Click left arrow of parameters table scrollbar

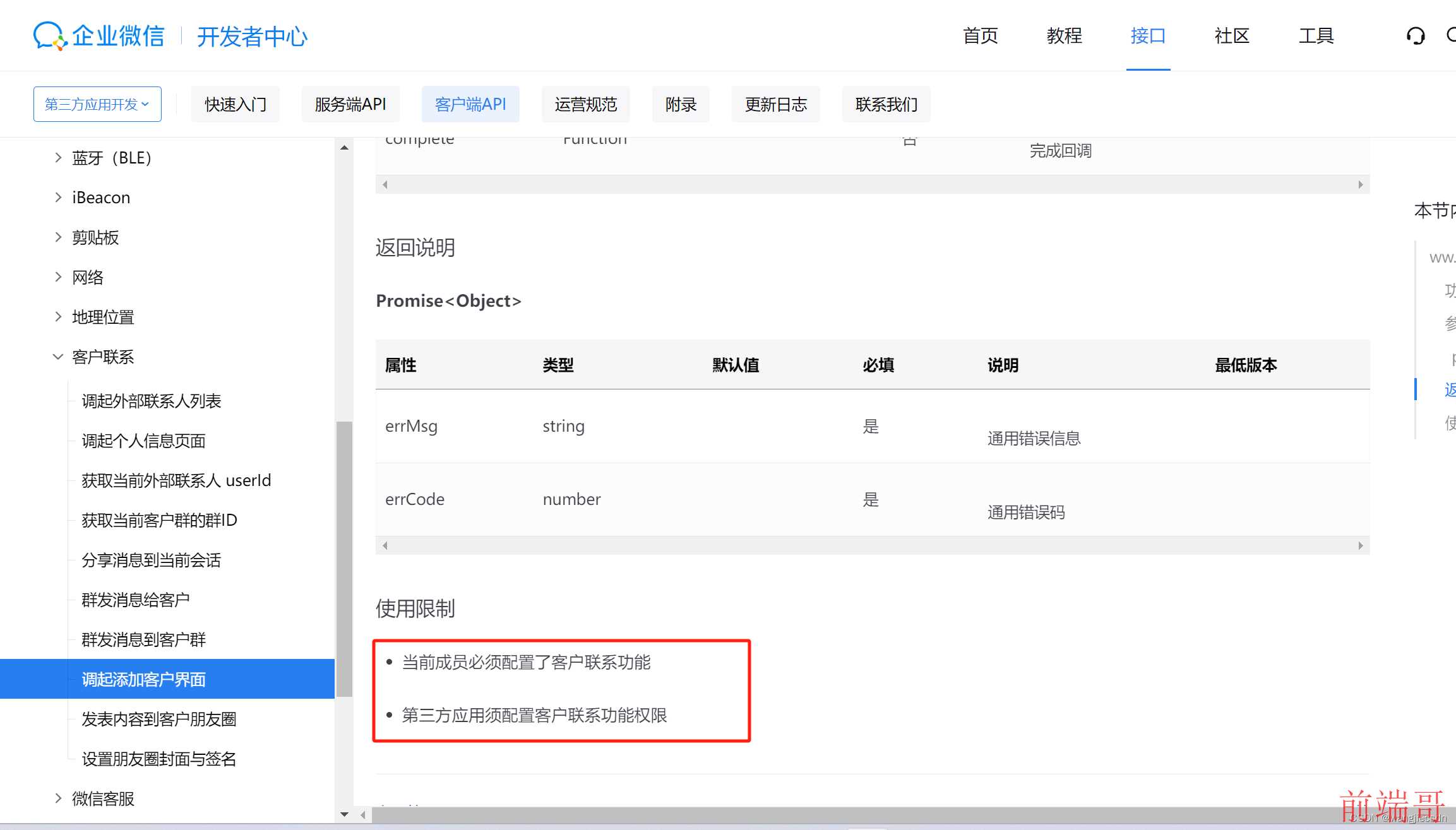(x=385, y=184)
